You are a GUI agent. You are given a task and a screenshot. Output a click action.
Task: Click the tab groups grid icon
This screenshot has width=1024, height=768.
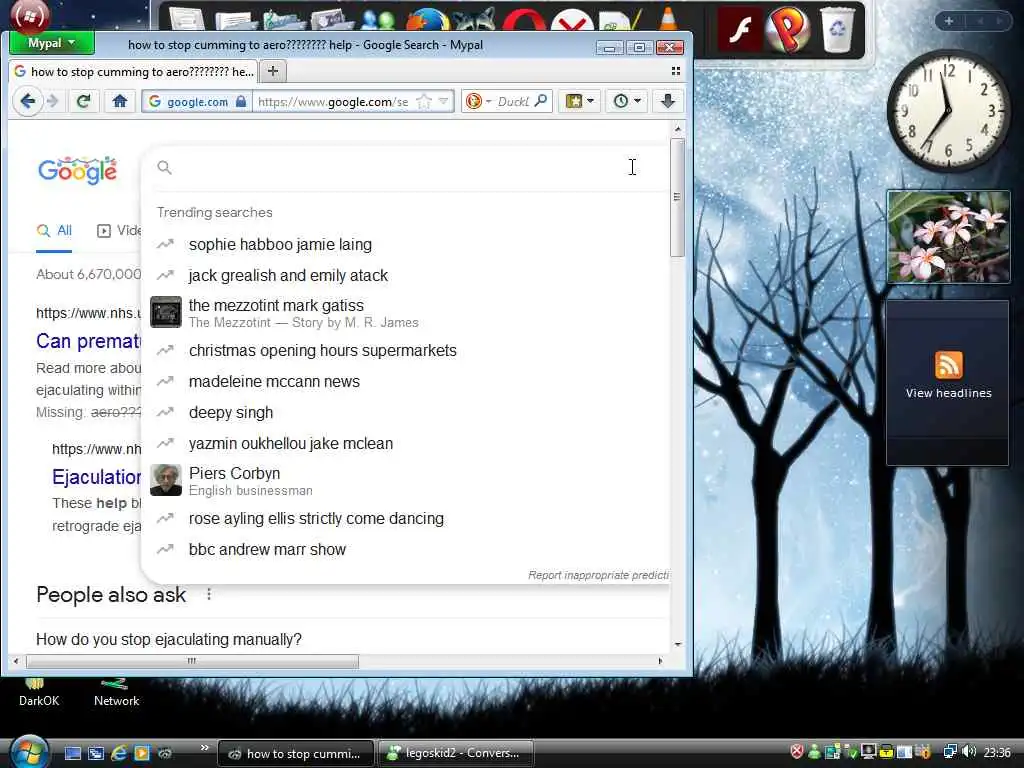coord(676,71)
